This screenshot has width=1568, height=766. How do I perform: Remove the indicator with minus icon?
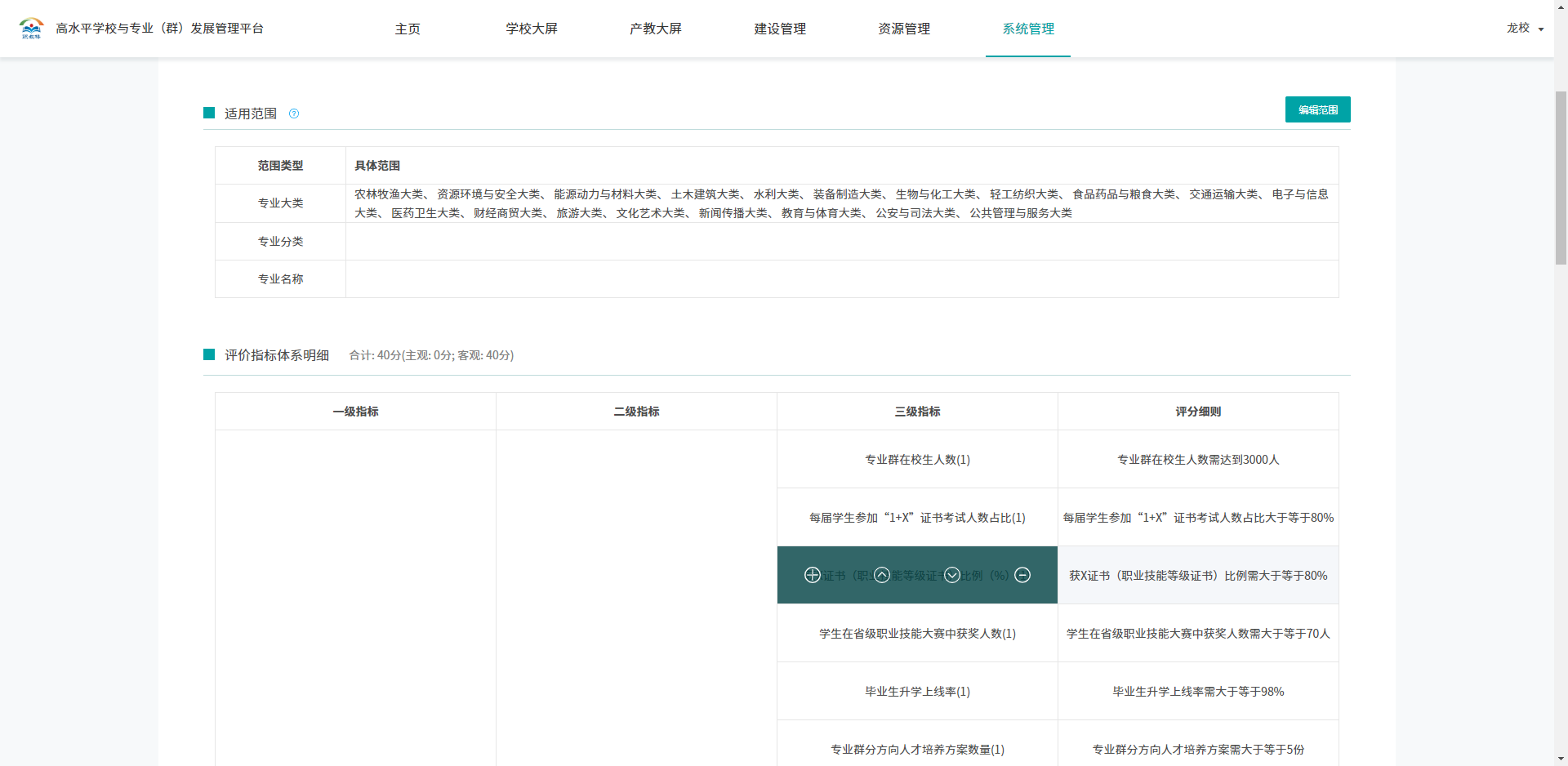click(1022, 575)
